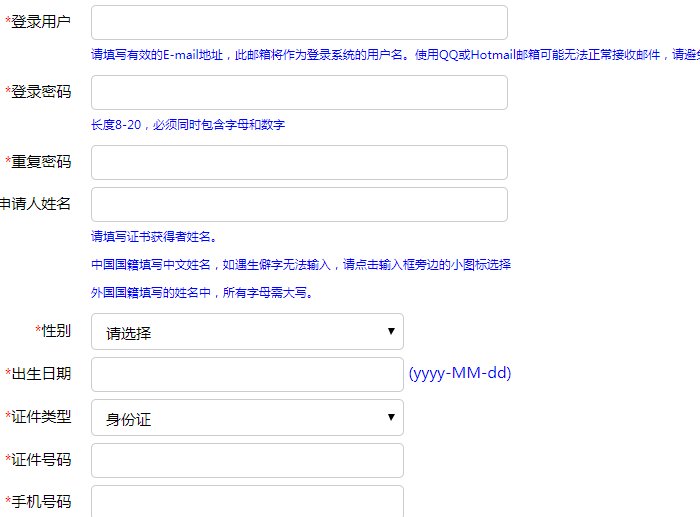Click the E-mail address hint under 登录用户

click(x=396, y=54)
